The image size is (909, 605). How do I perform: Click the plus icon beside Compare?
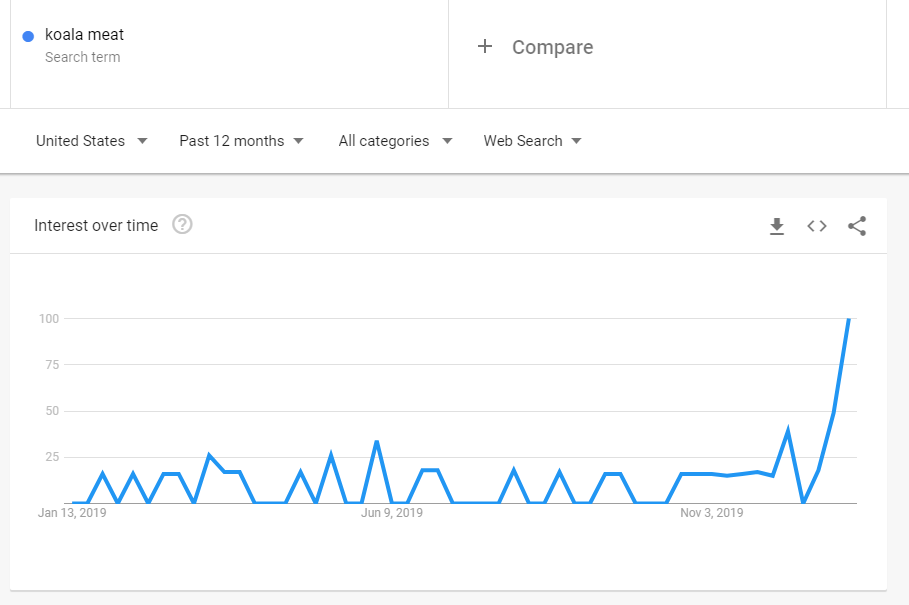coord(485,46)
